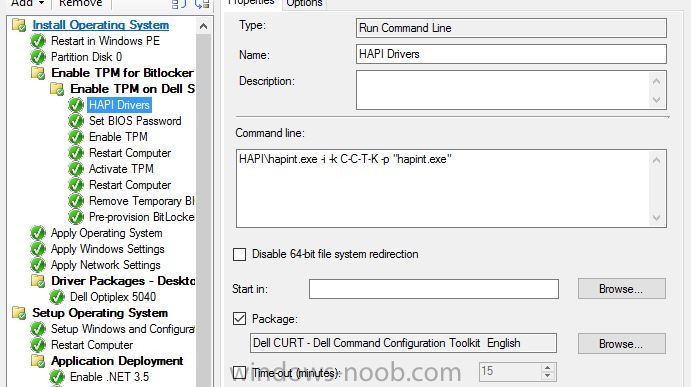Uncheck the Package checkbox

coord(239,319)
